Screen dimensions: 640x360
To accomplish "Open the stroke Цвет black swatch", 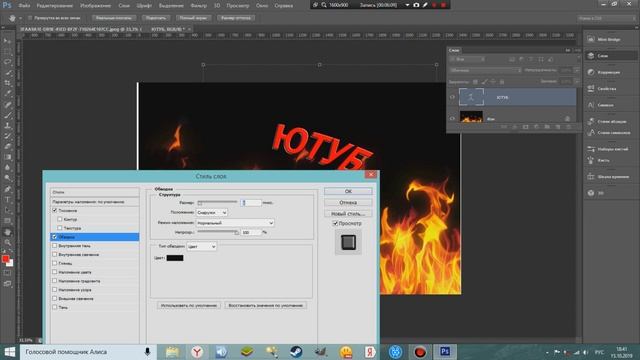I will 175,258.
